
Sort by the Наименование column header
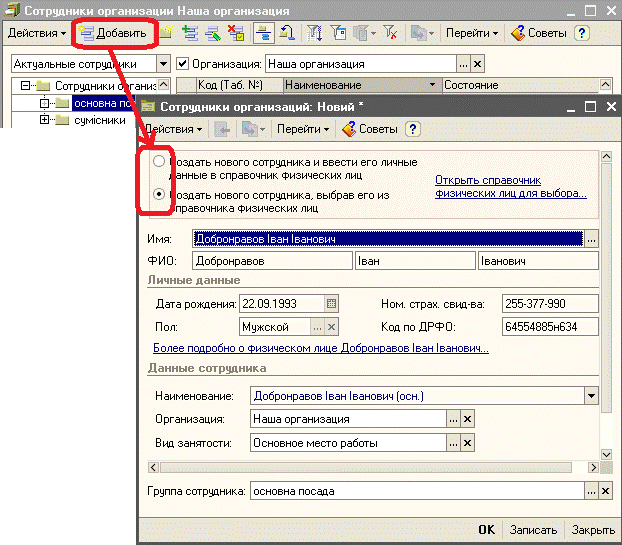pyautogui.click(x=362, y=85)
